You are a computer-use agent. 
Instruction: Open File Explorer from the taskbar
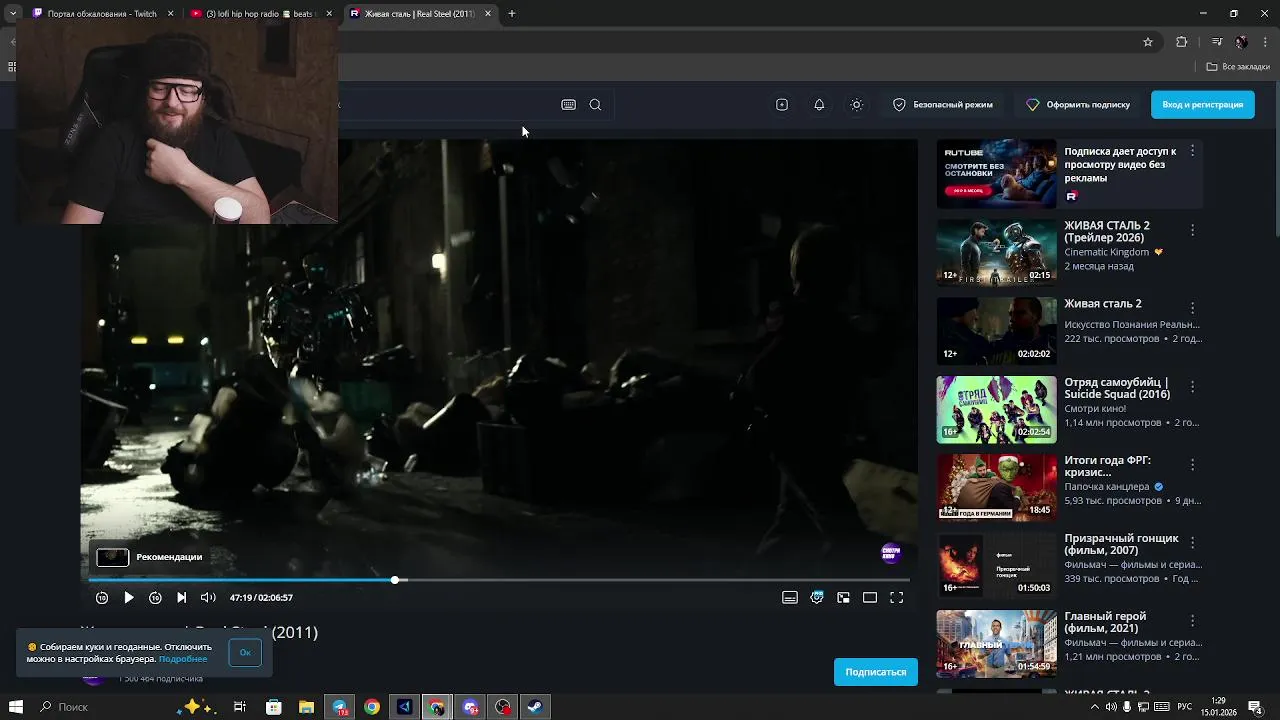306,707
